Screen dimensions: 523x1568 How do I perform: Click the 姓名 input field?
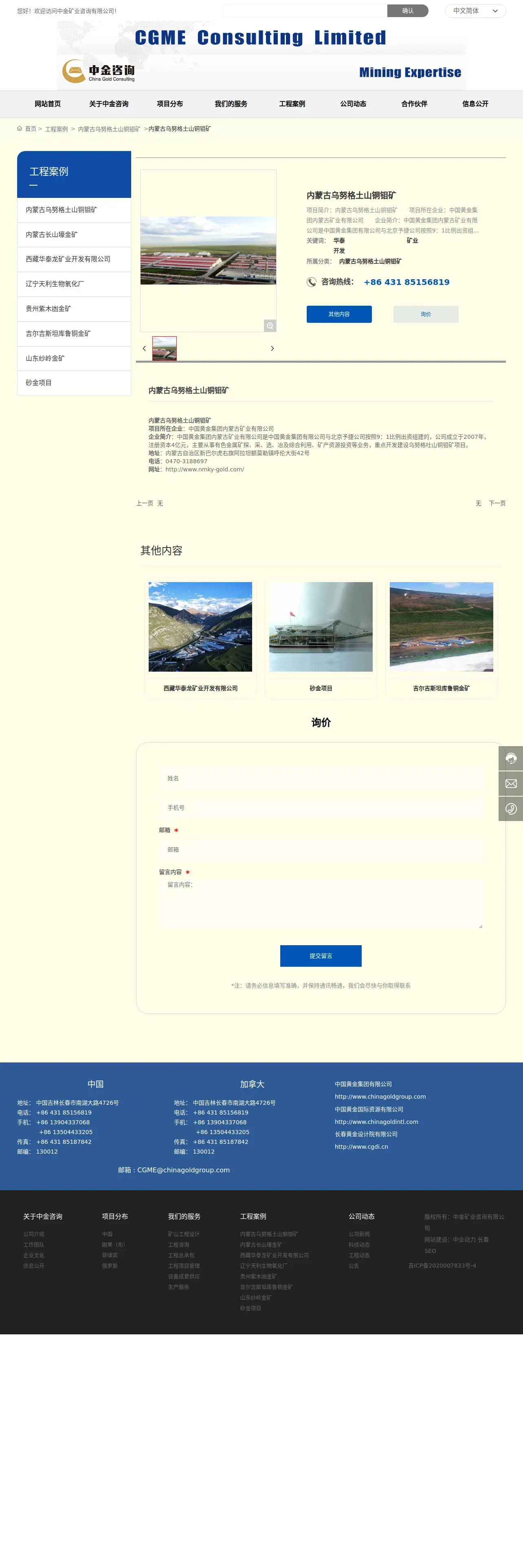[321, 779]
